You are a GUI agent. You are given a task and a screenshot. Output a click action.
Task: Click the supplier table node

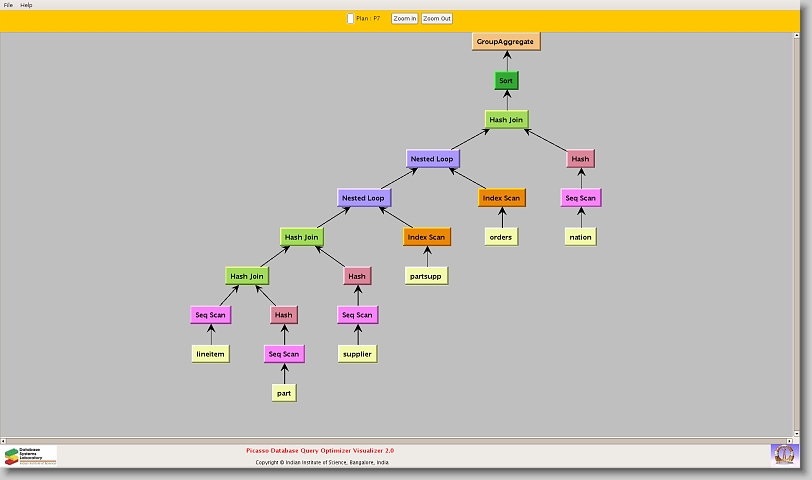click(357, 354)
